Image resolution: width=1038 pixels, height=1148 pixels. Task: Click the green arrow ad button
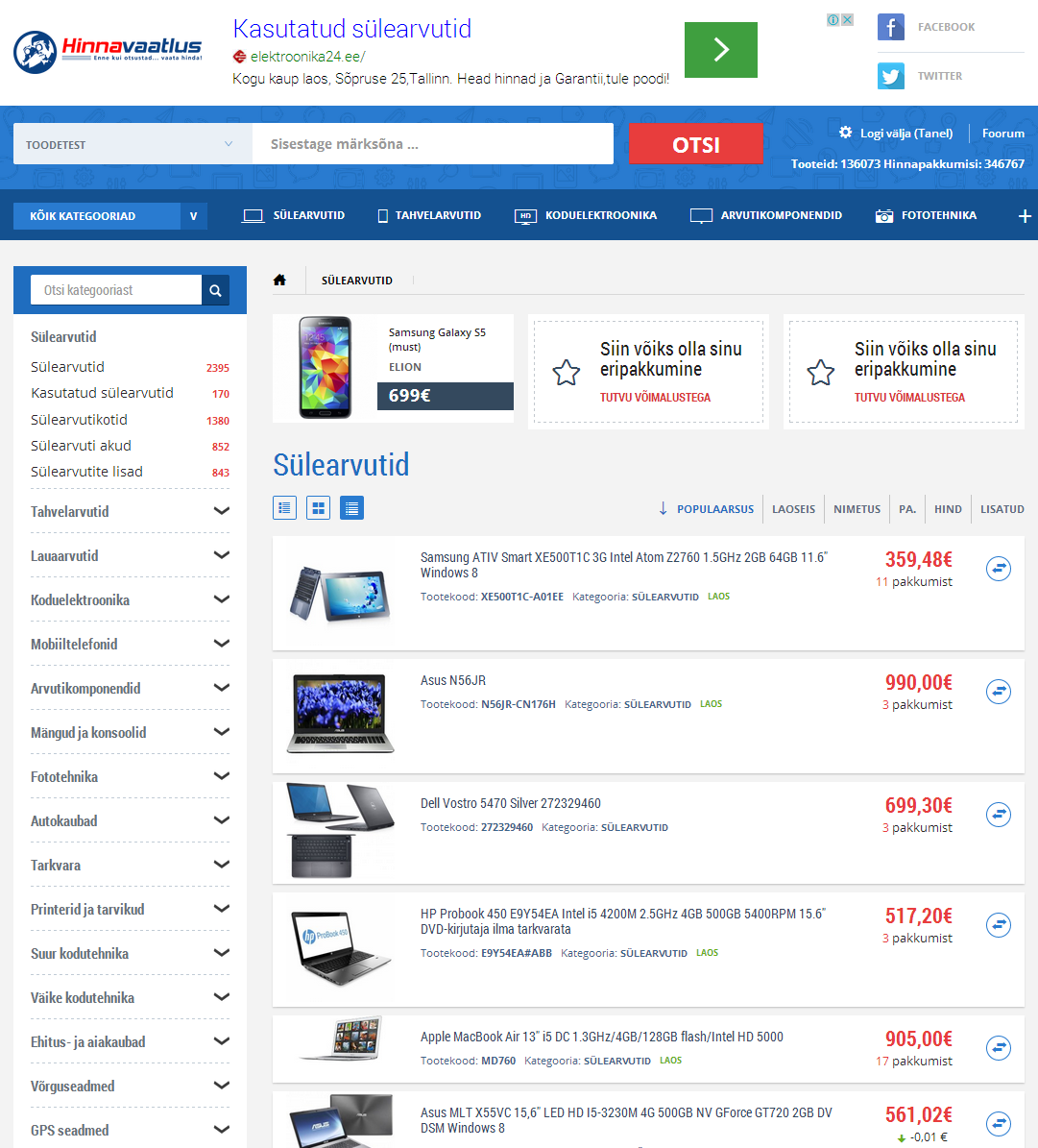721,50
